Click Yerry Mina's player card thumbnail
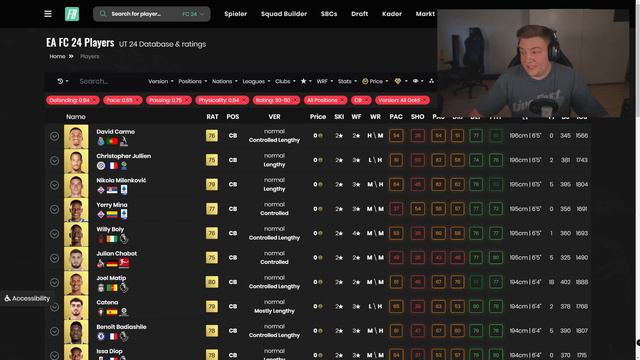The height and width of the screenshot is (360, 640). coord(76,209)
